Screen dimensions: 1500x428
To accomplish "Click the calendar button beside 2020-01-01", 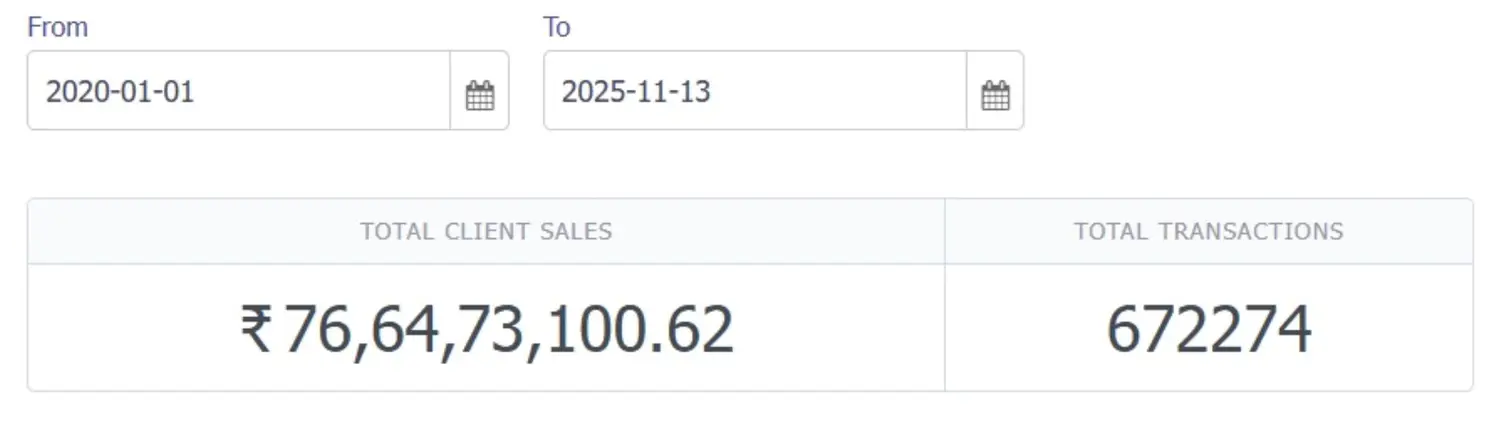I will (x=480, y=91).
